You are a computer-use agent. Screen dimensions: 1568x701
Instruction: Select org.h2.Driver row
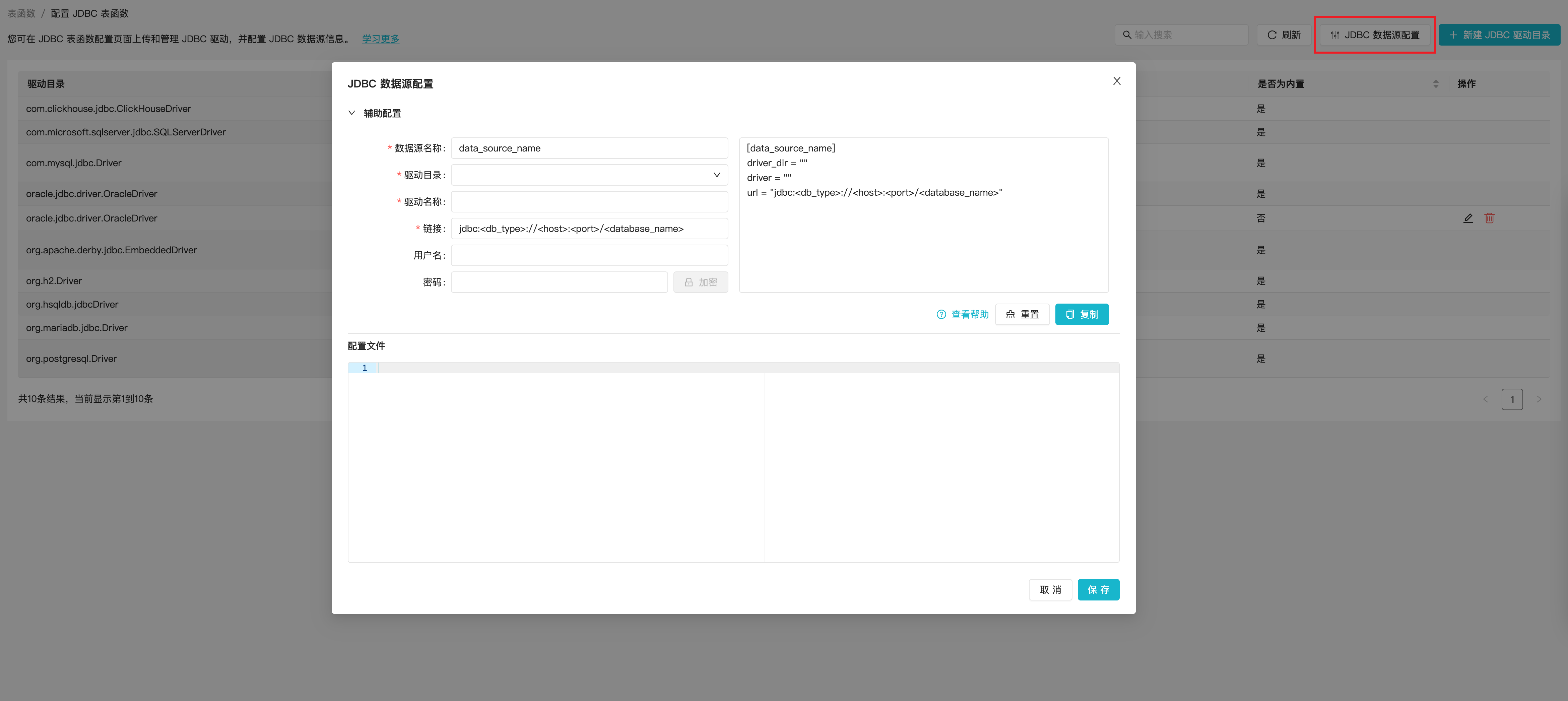point(784,281)
